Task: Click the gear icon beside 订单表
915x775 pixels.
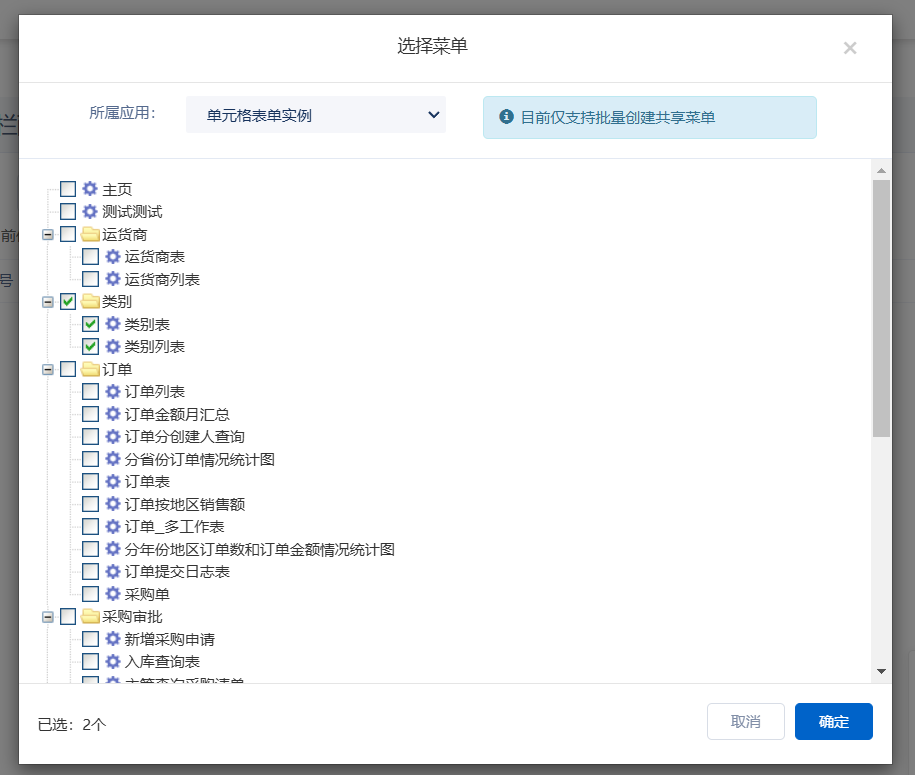Action: pos(113,481)
